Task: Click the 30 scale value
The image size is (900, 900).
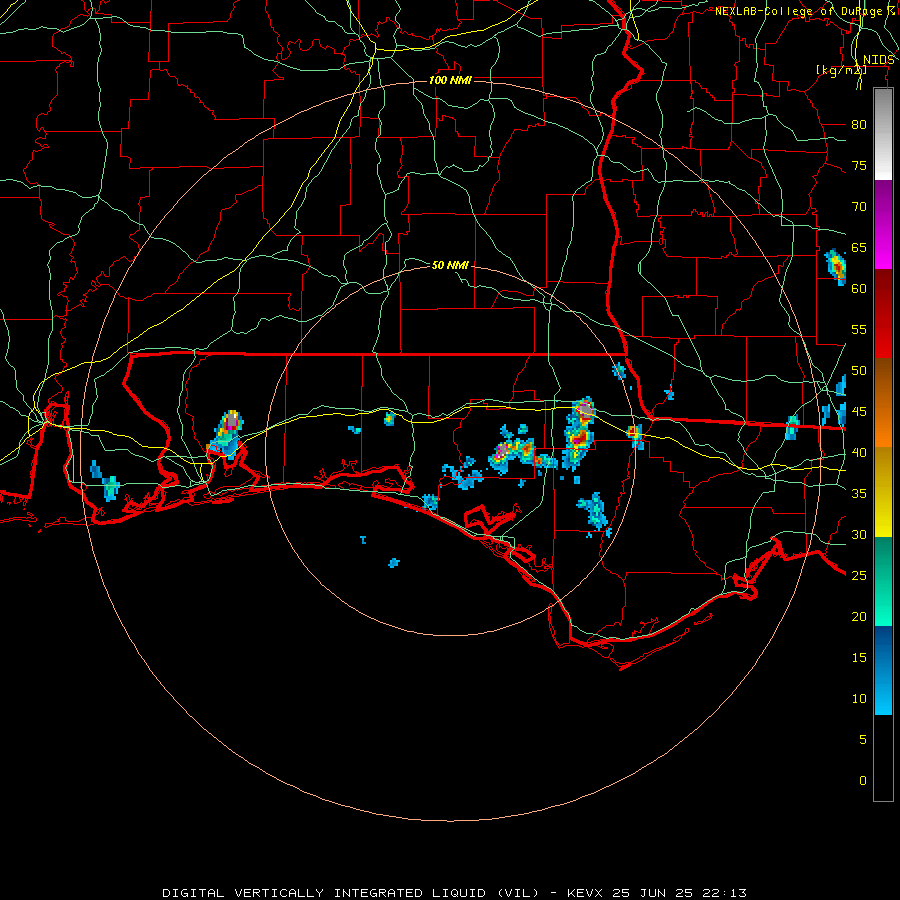Action: pos(859,534)
